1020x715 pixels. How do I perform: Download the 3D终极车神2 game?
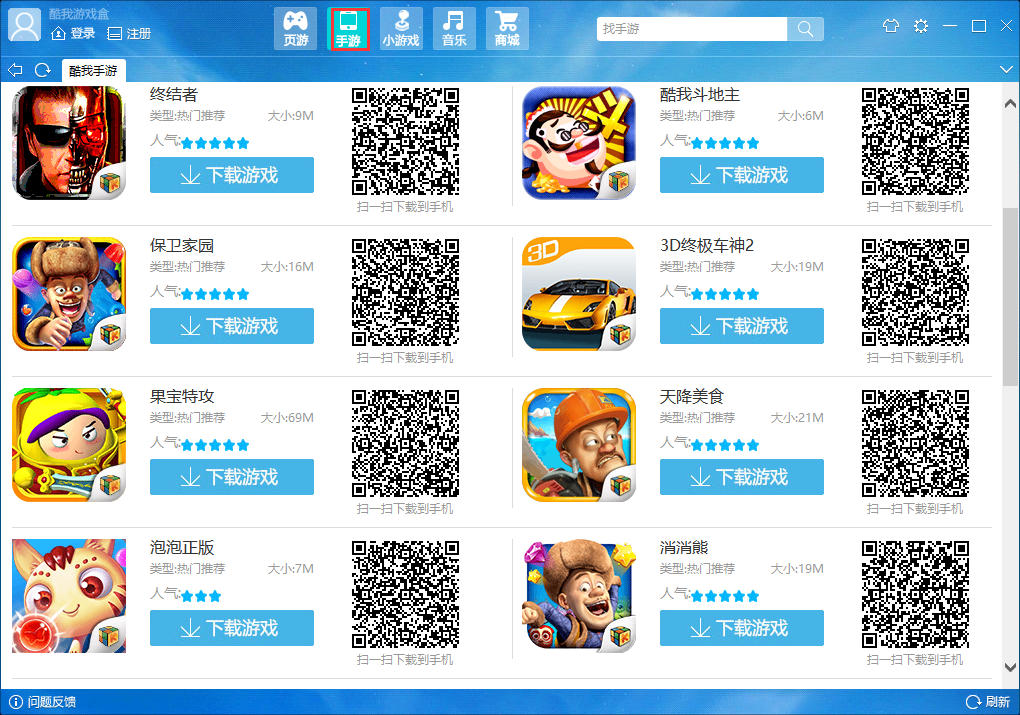(742, 326)
